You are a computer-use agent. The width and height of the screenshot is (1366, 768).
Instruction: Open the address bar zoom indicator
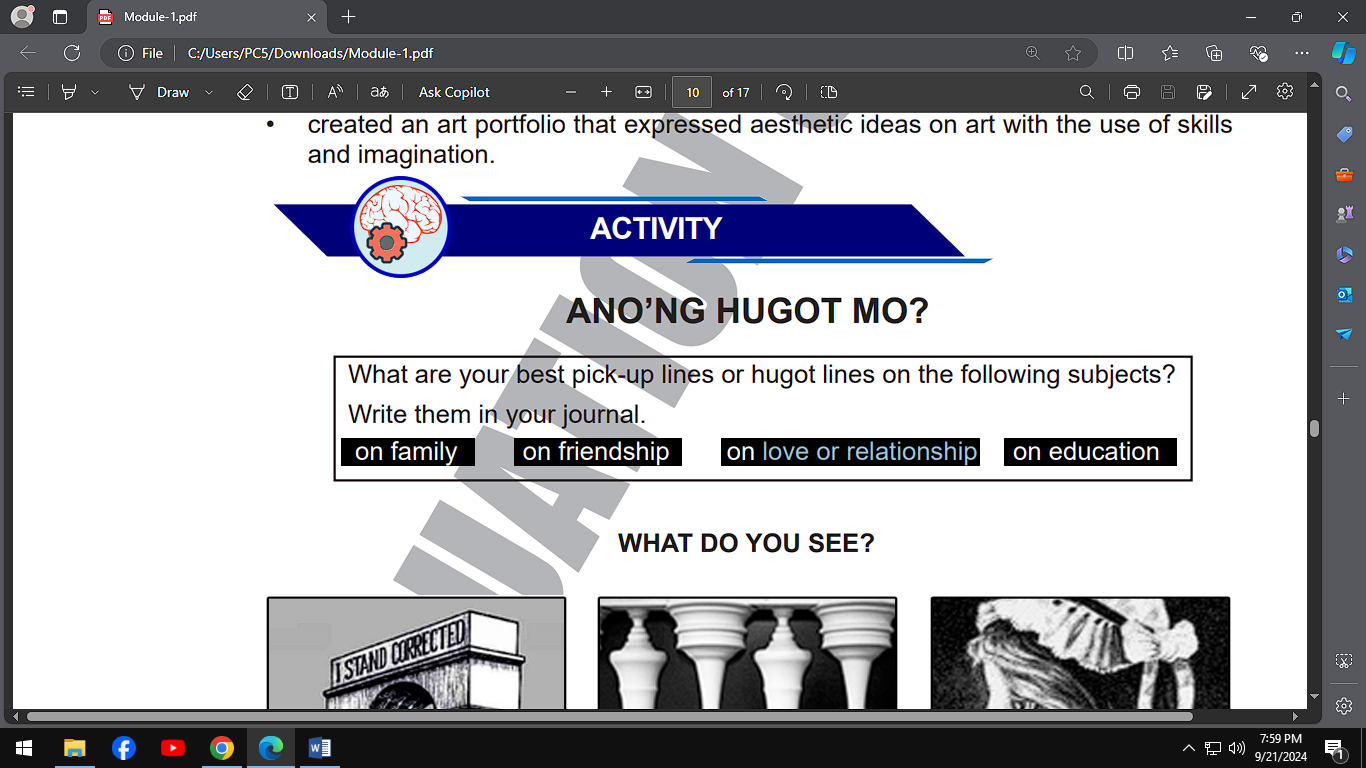(x=1033, y=53)
